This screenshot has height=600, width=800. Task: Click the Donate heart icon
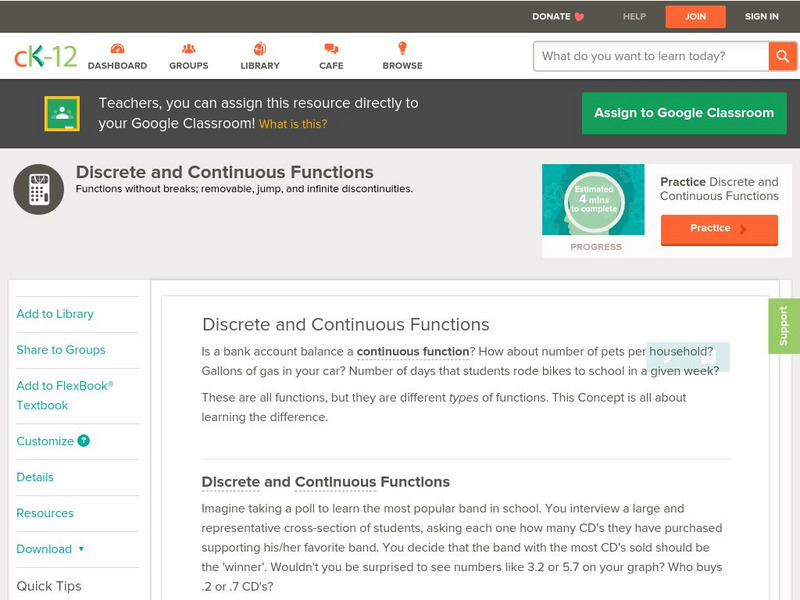click(579, 17)
